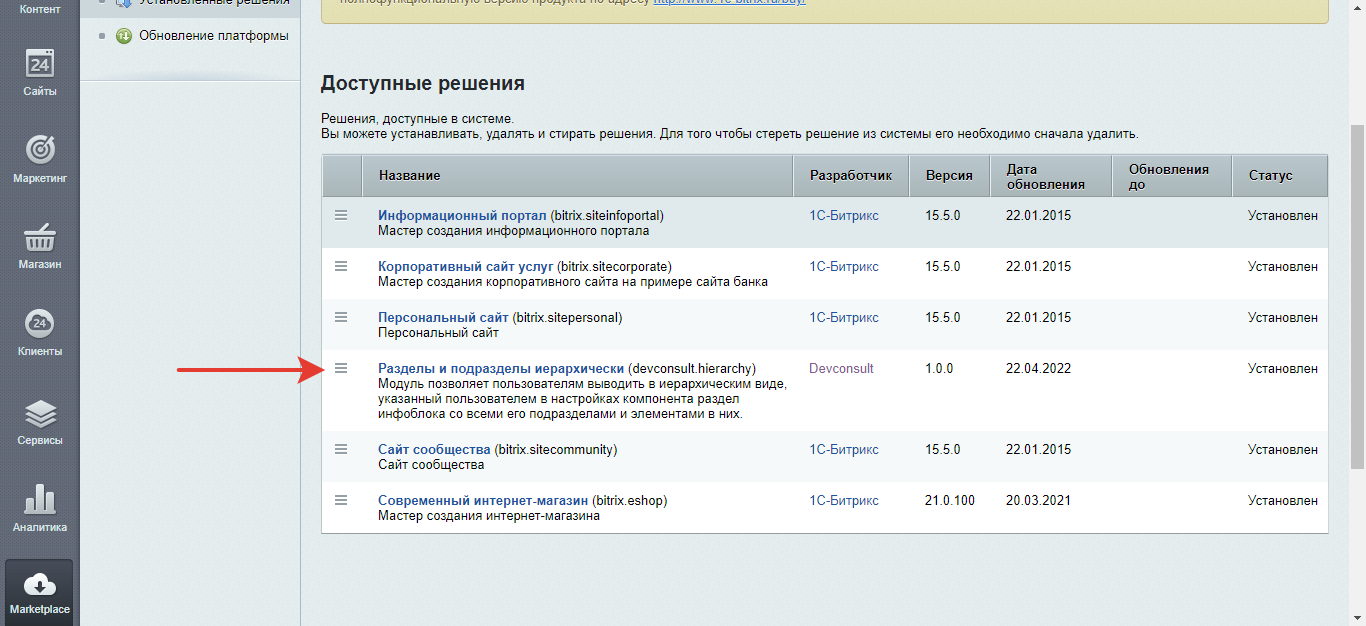Viewport: 1366px width, 626px height.
Task: Open the Клиенты sidebar section
Action: click(40, 332)
